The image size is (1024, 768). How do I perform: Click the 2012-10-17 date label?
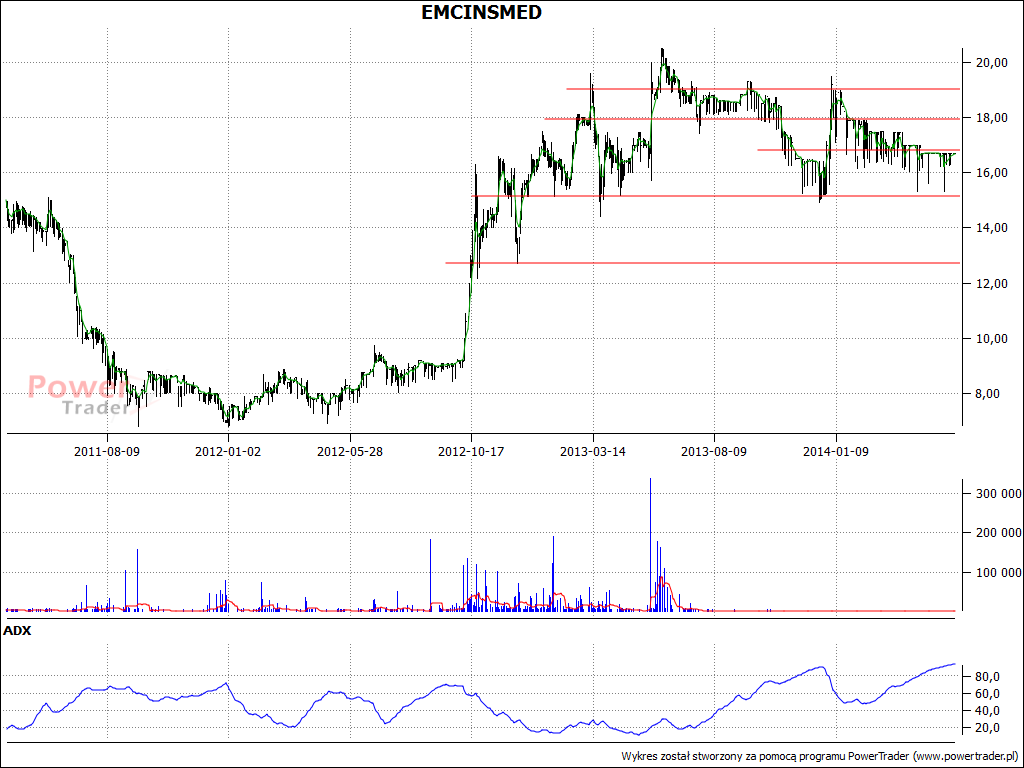(x=471, y=451)
